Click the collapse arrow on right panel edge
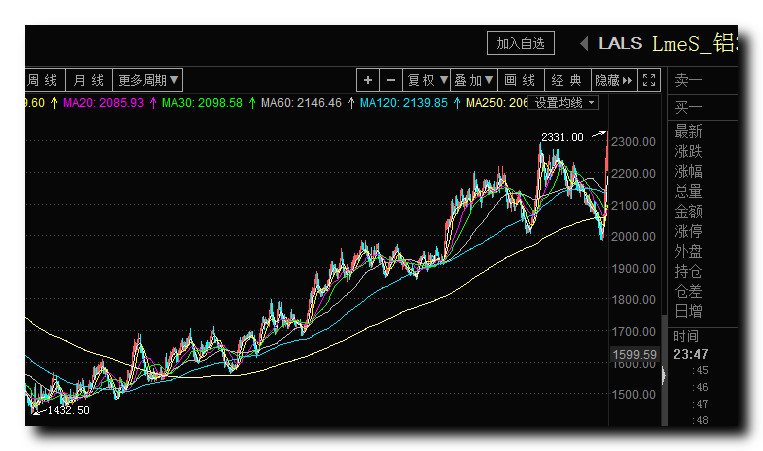Image resolution: width=763 pixels, height=451 pixels. 663,374
